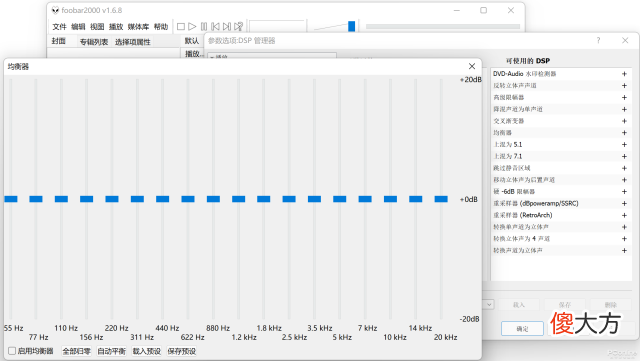Screen dimensions: 640x361
Task: Click the 载入预设 load preset button
Action: (x=147, y=351)
